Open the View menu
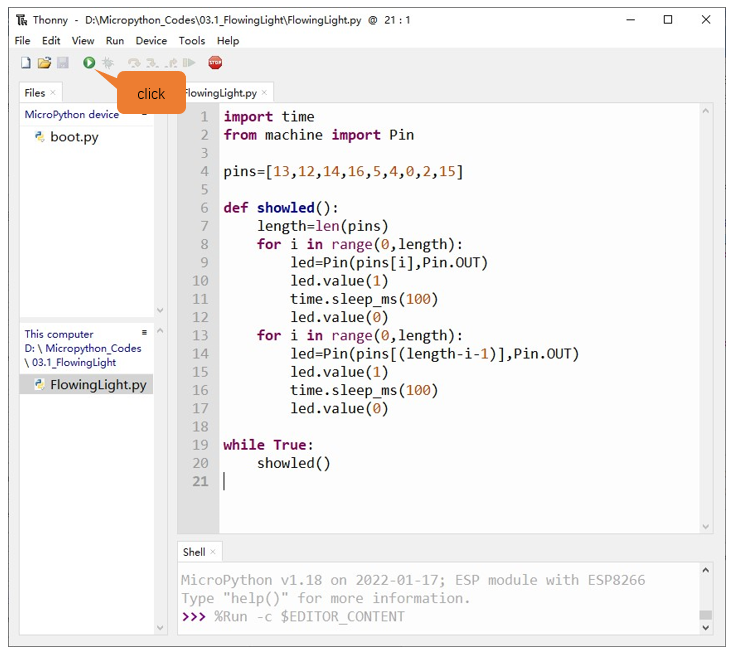This screenshot has width=738, height=656. click(x=83, y=41)
